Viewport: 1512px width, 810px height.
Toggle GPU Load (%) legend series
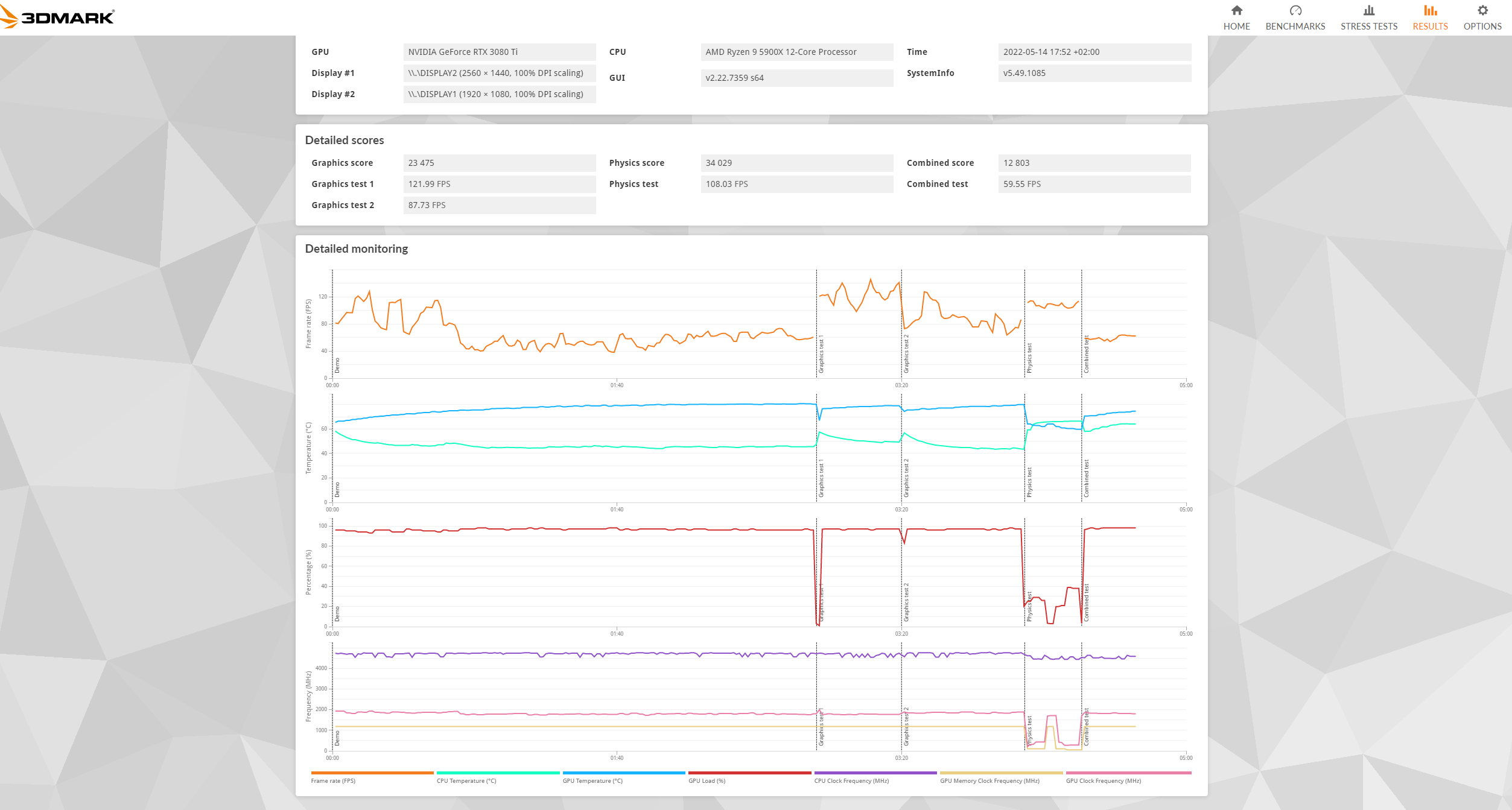(707, 780)
